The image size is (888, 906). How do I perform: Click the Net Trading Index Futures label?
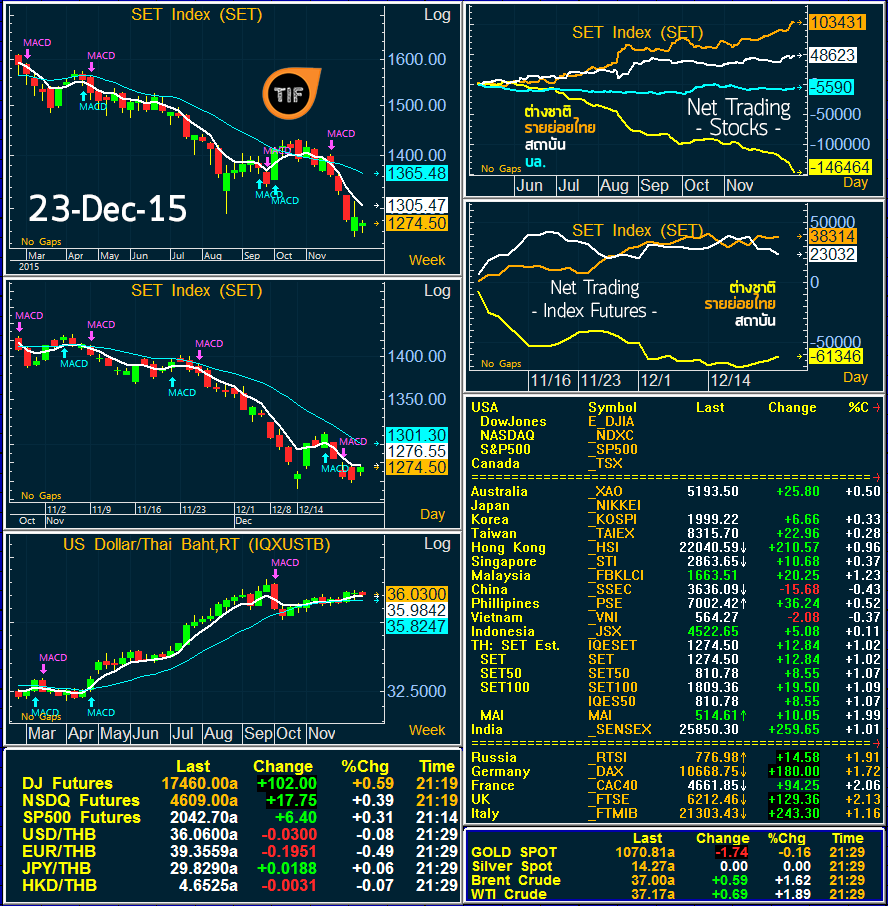tap(595, 299)
